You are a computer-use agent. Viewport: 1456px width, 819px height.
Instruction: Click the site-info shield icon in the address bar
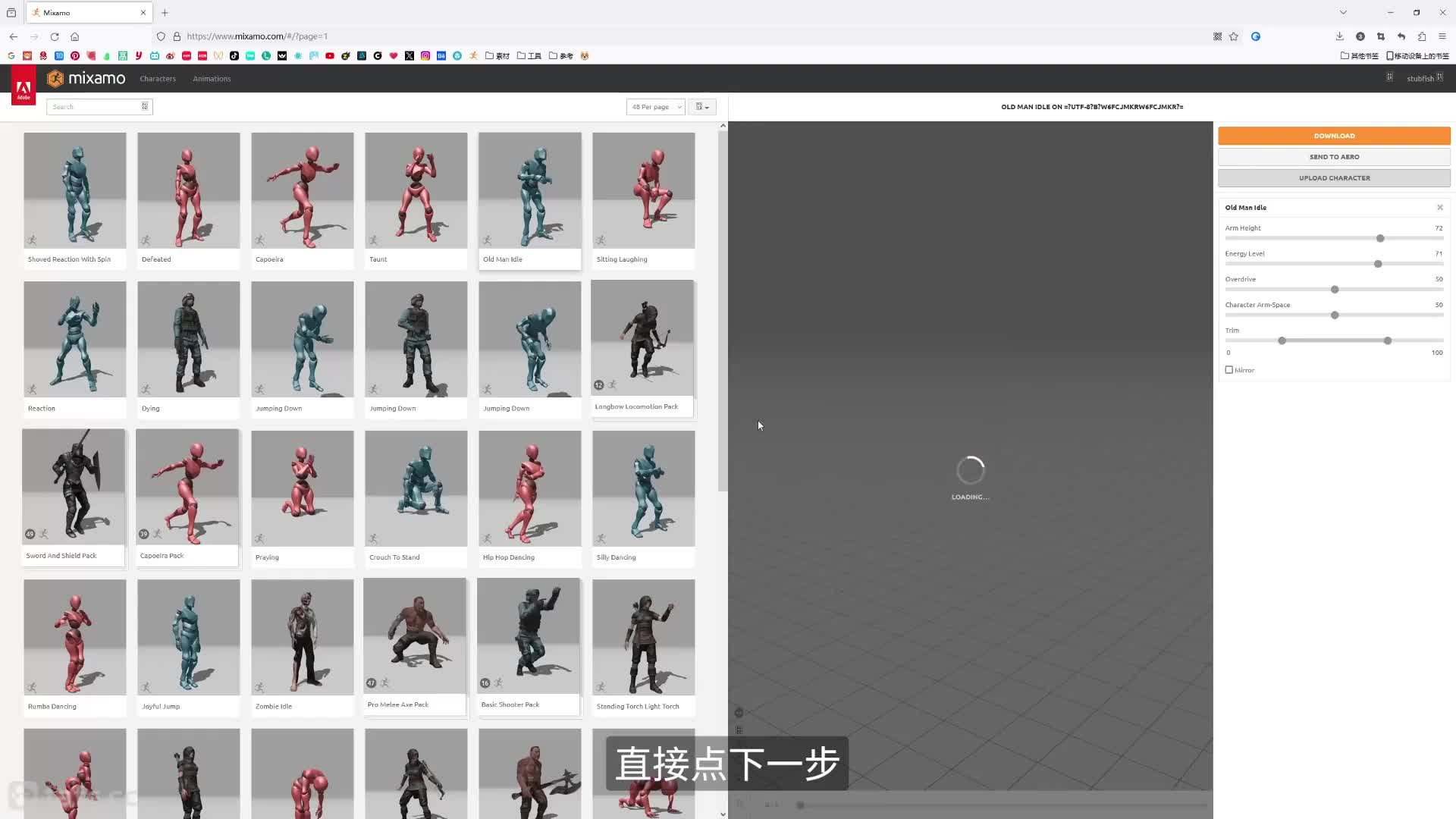click(161, 36)
